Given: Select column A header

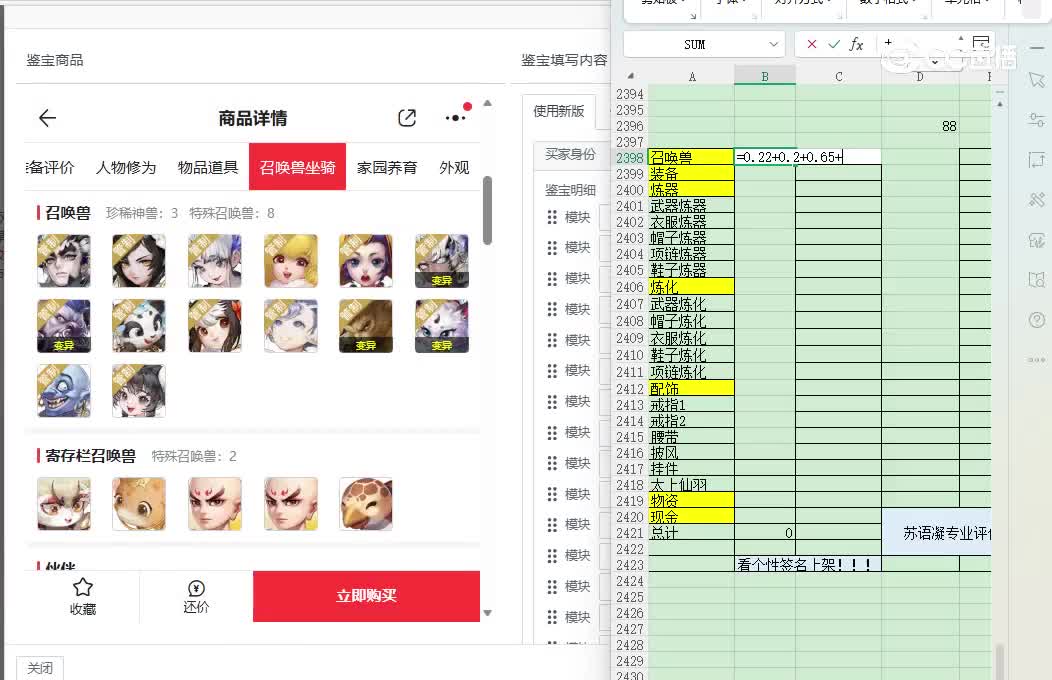Looking at the screenshot, I should (692, 76).
